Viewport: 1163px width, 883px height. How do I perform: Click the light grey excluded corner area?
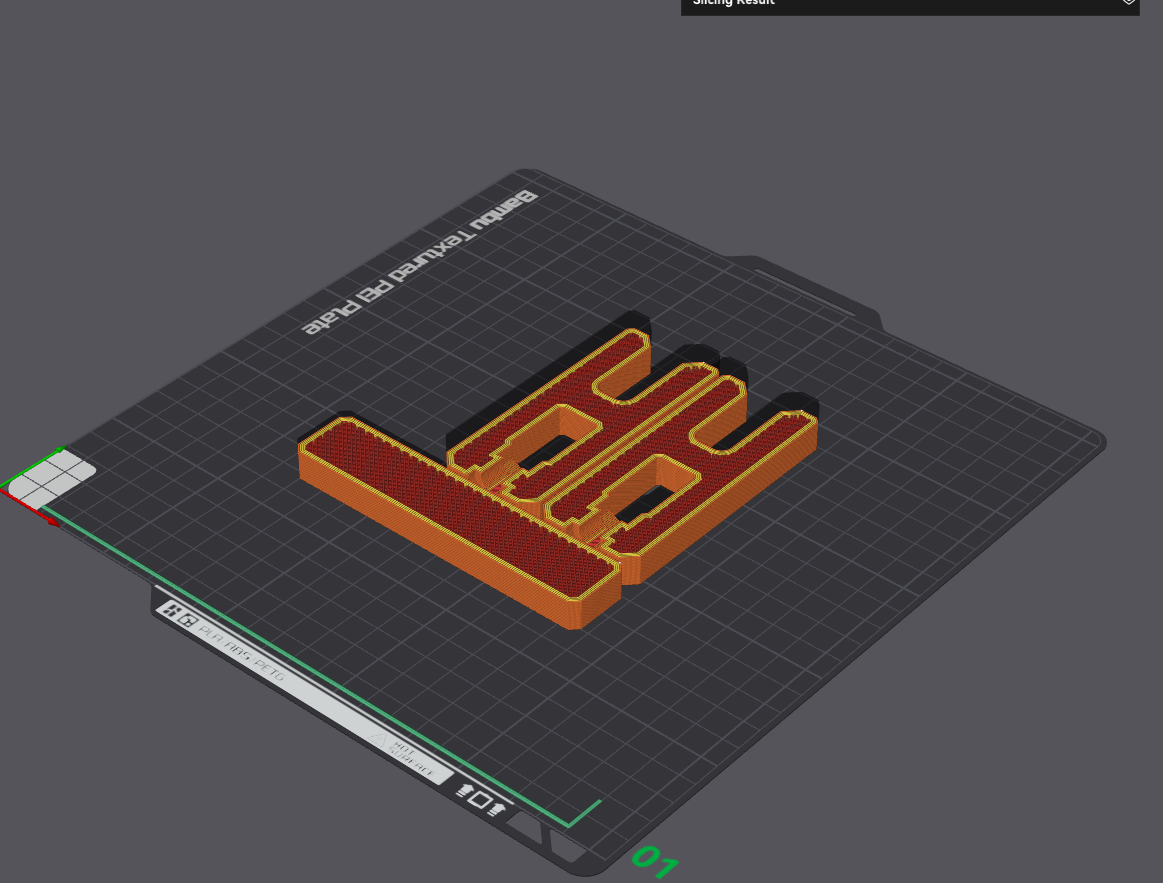(51, 479)
